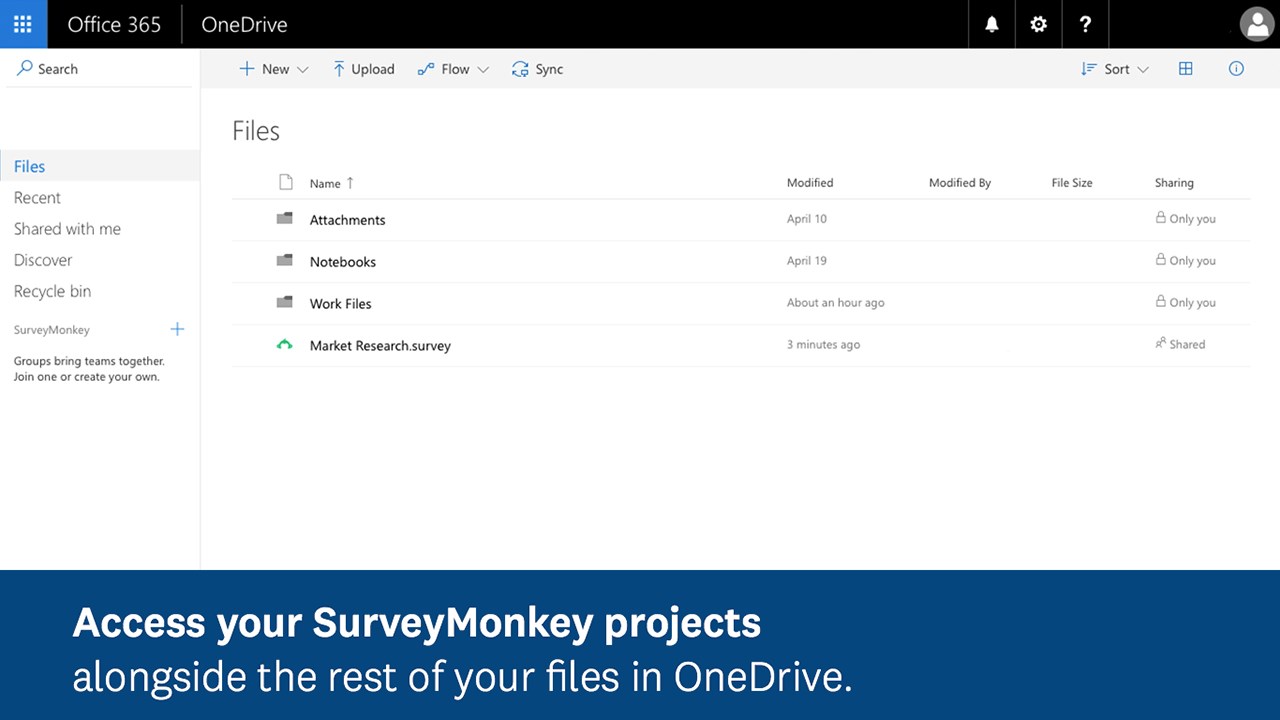Open the Office 365 link
The height and width of the screenshot is (720, 1280).
click(114, 25)
